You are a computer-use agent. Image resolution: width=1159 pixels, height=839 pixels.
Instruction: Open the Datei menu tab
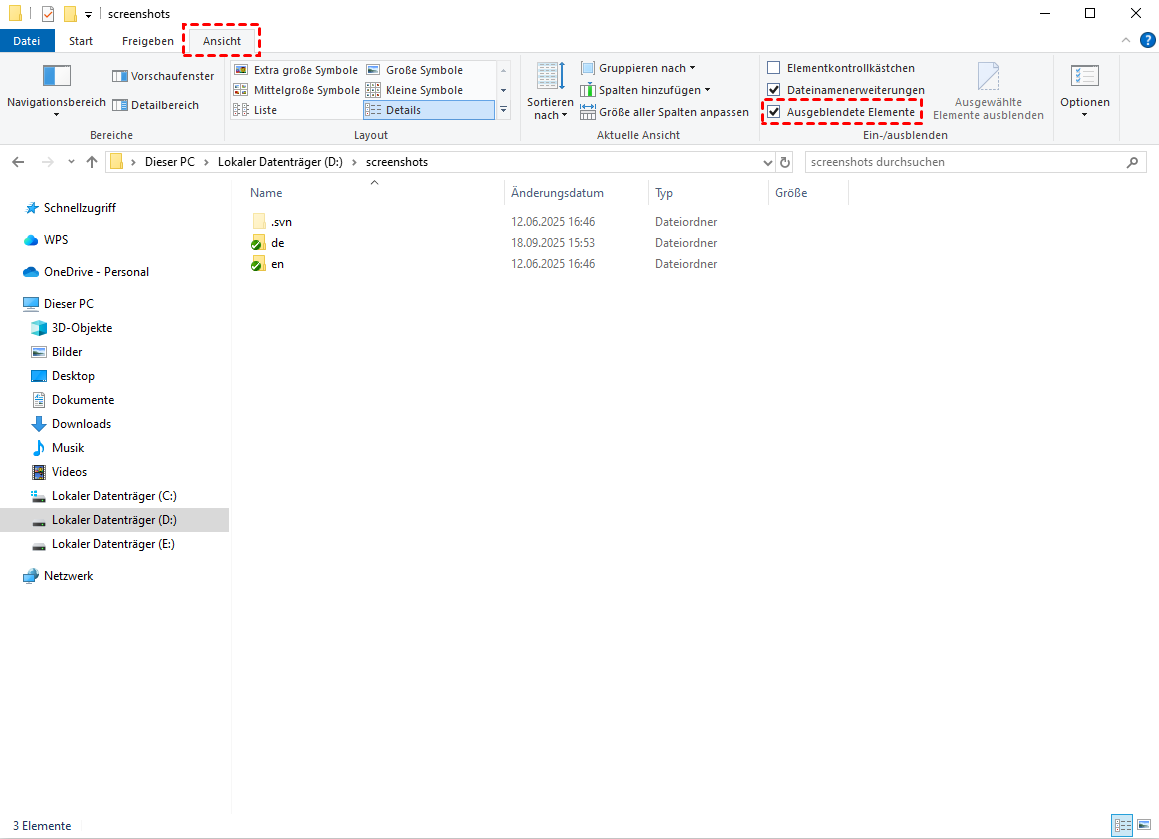(x=27, y=41)
